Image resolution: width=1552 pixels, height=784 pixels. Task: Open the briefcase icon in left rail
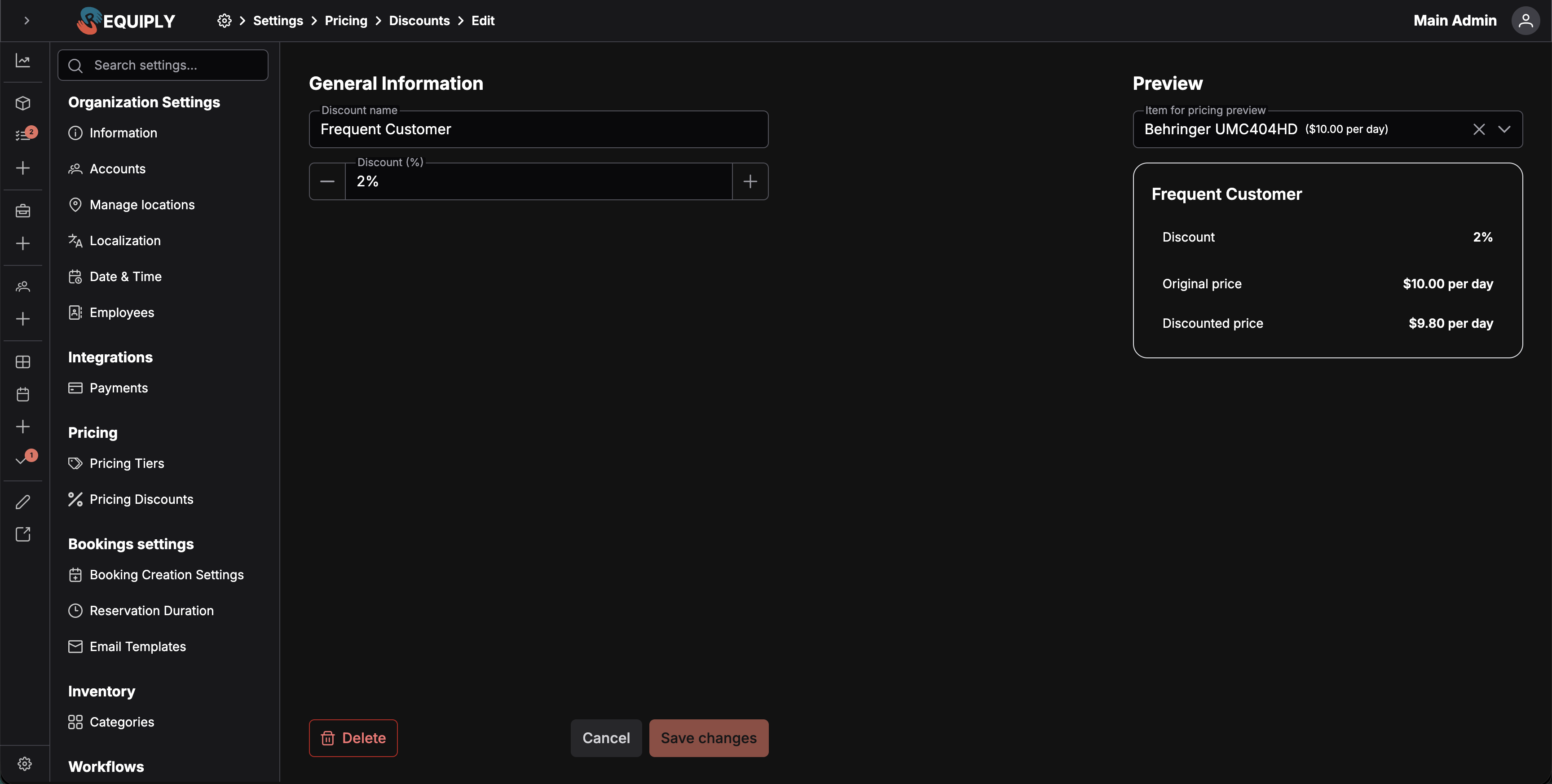coord(23,211)
